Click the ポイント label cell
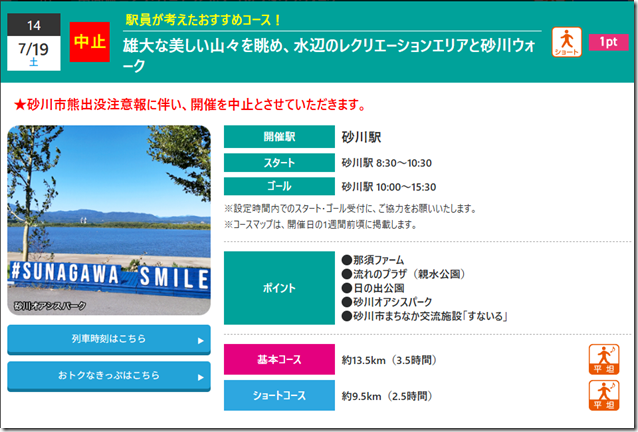The width and height of the screenshot is (638, 432). (x=279, y=288)
